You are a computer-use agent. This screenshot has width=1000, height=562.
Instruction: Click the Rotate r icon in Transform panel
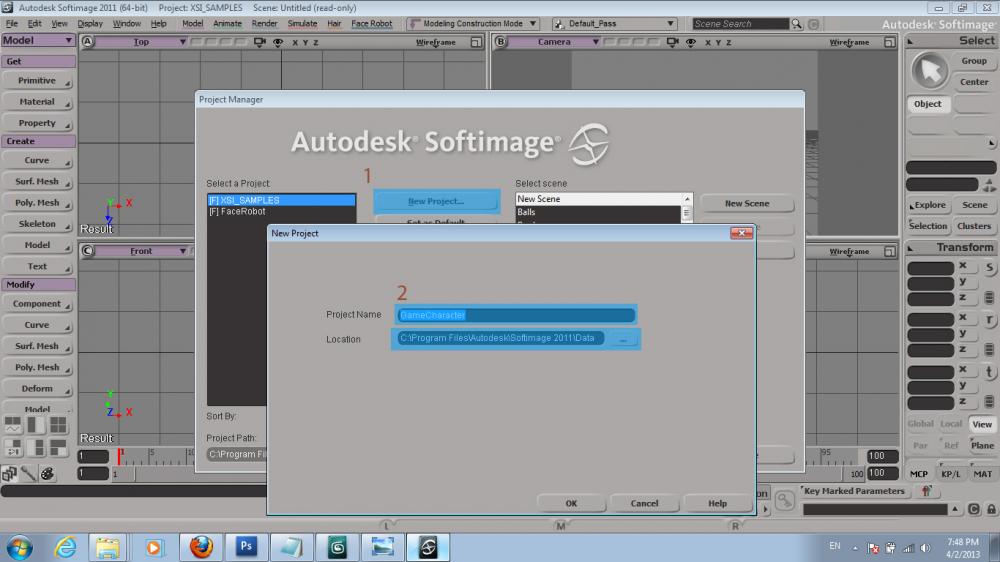click(x=989, y=320)
